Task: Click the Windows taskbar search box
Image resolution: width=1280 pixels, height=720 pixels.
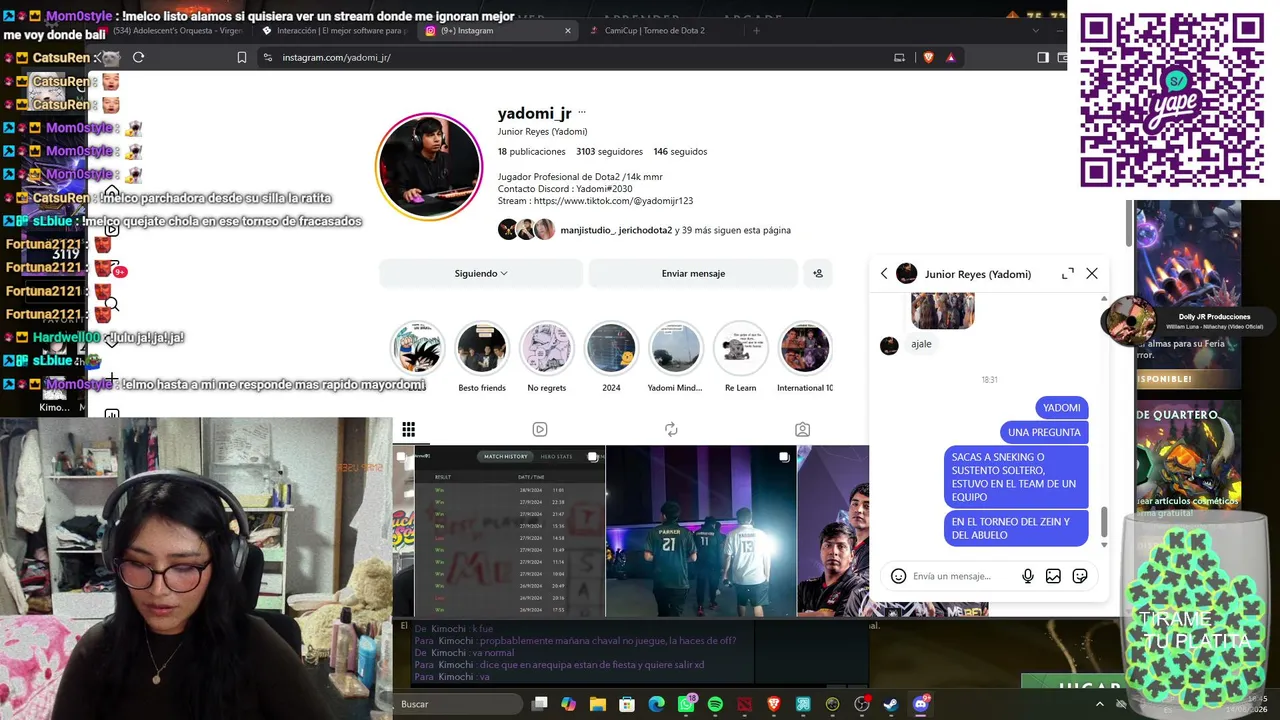Action: pyautogui.click(x=456, y=704)
